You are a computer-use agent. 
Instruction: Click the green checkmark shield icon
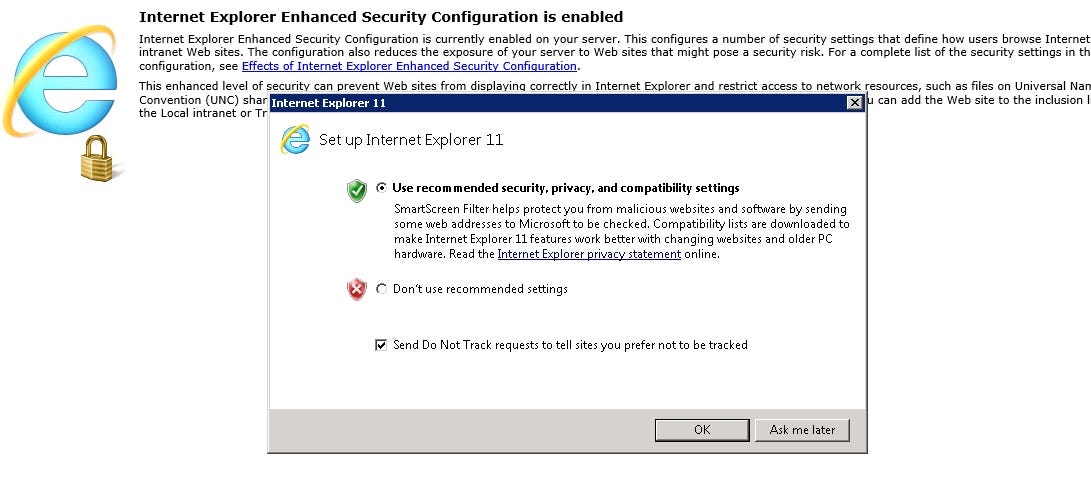pyautogui.click(x=357, y=190)
